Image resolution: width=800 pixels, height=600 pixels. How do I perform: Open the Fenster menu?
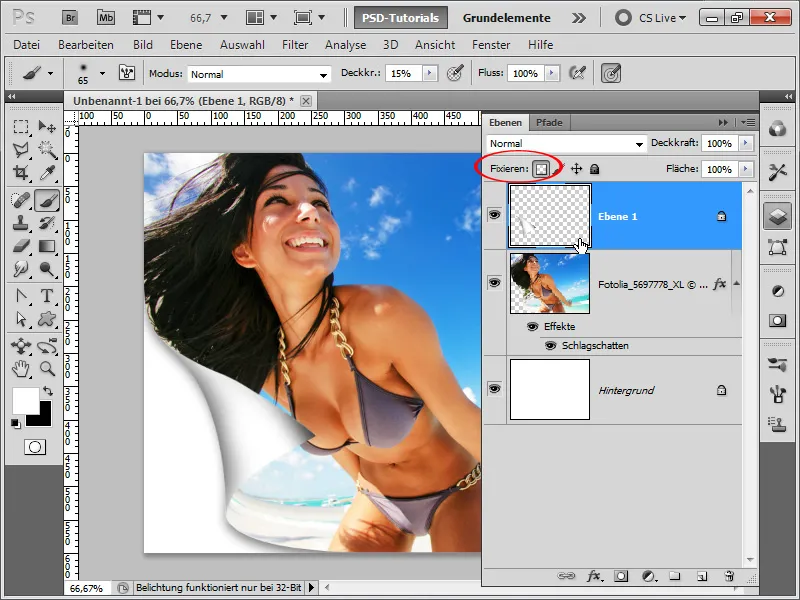491,45
